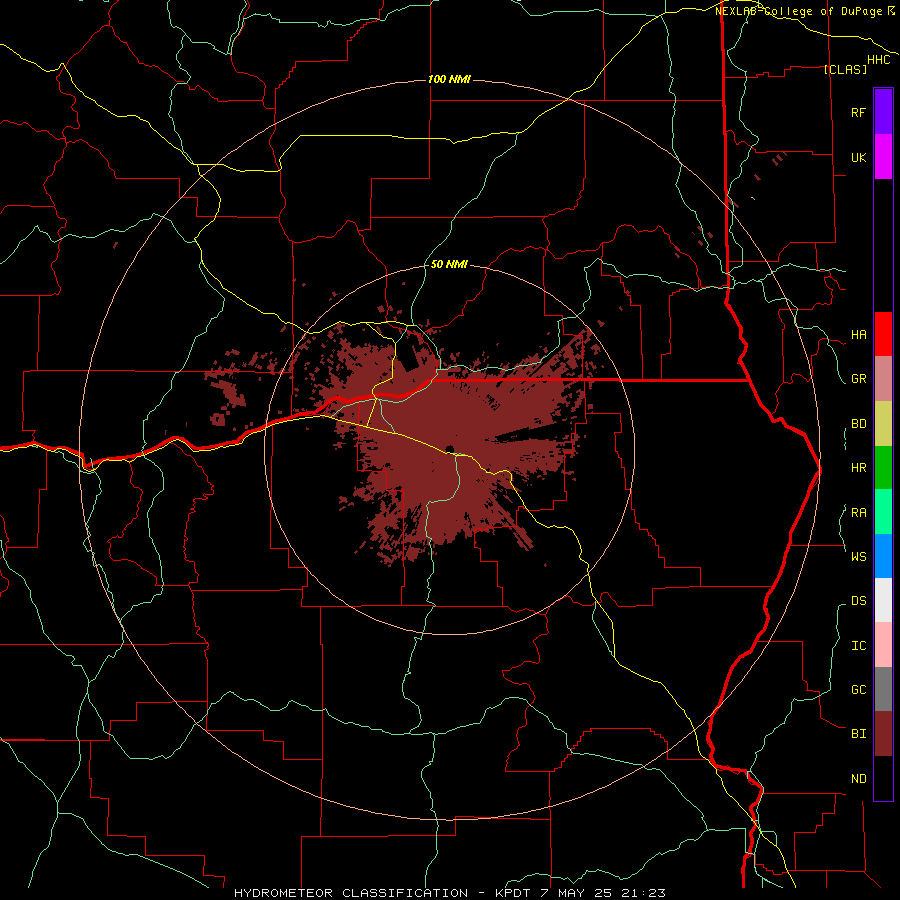Click the IC legend label
This screenshot has width=900, height=900.
(858, 645)
